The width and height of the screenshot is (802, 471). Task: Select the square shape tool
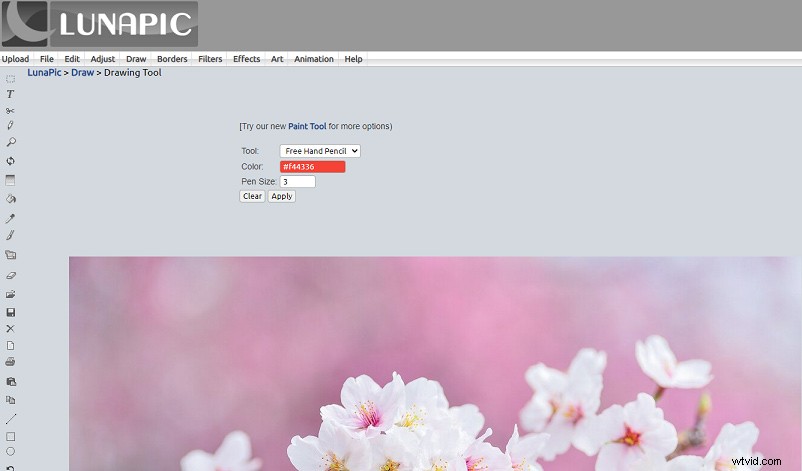(x=10, y=436)
